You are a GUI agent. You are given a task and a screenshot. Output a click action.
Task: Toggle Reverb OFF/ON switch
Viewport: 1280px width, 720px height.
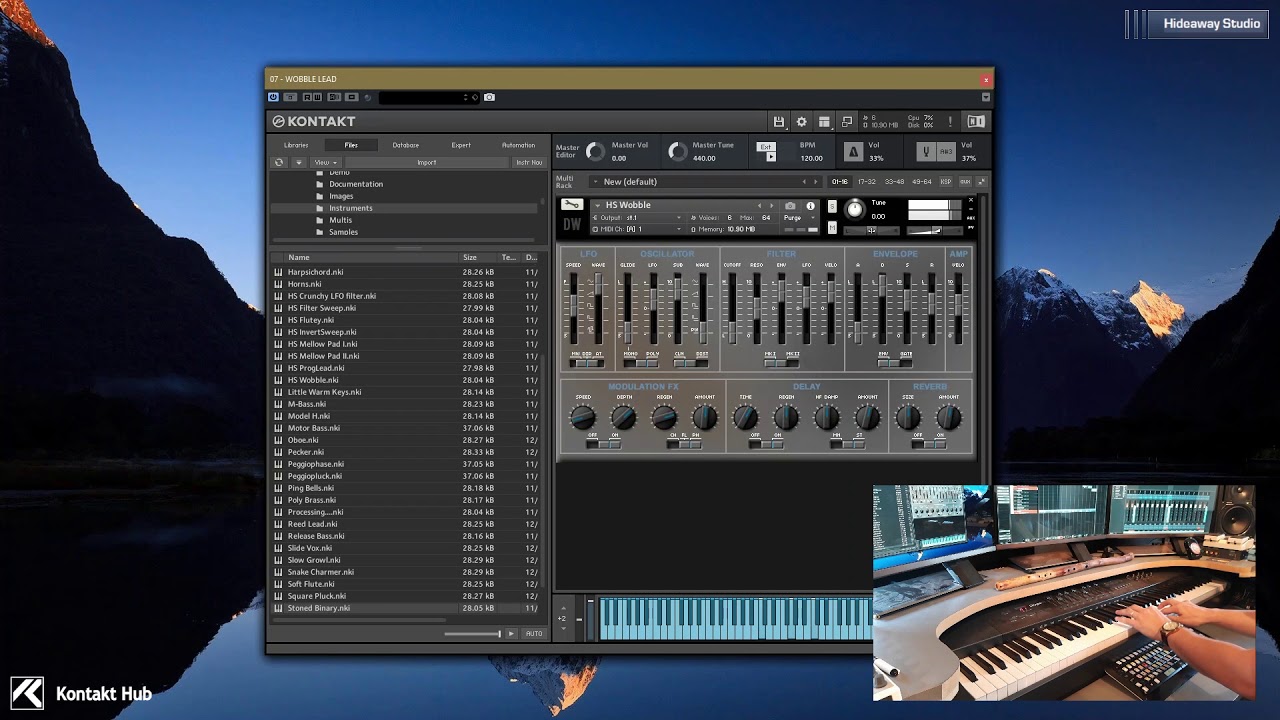tap(929, 443)
